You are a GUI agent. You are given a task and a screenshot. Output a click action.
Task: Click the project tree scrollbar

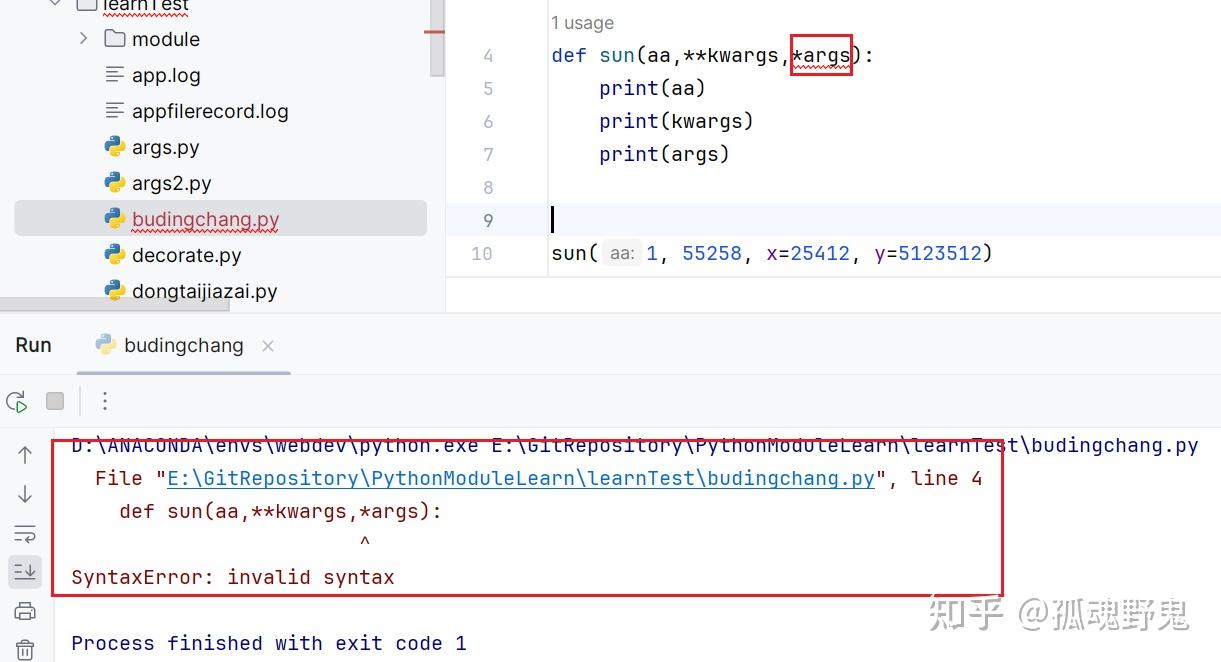437,40
